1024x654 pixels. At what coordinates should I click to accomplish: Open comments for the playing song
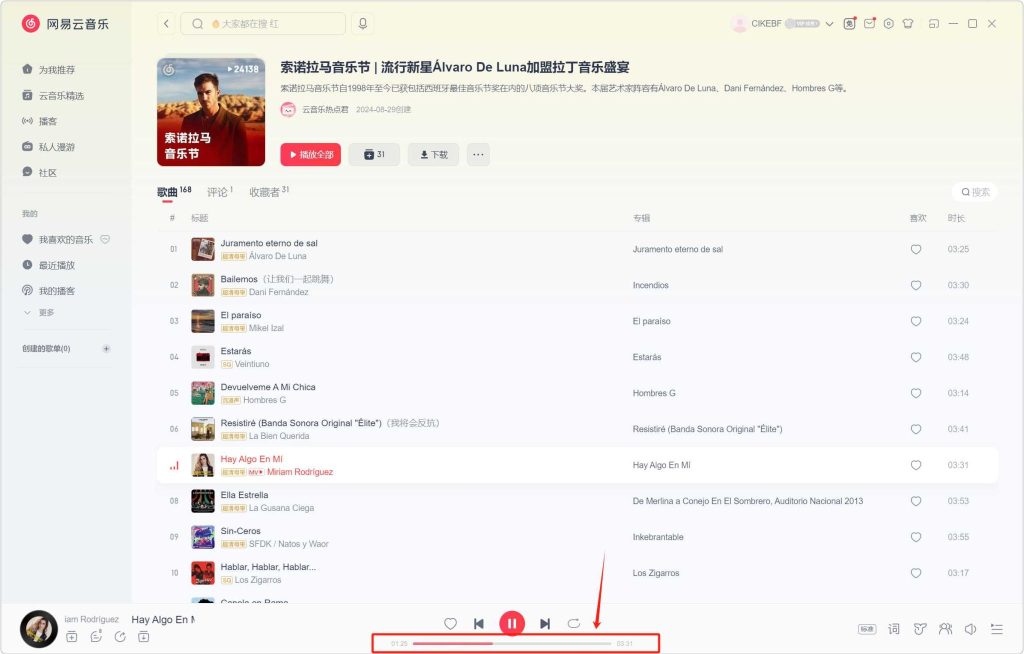coord(96,636)
